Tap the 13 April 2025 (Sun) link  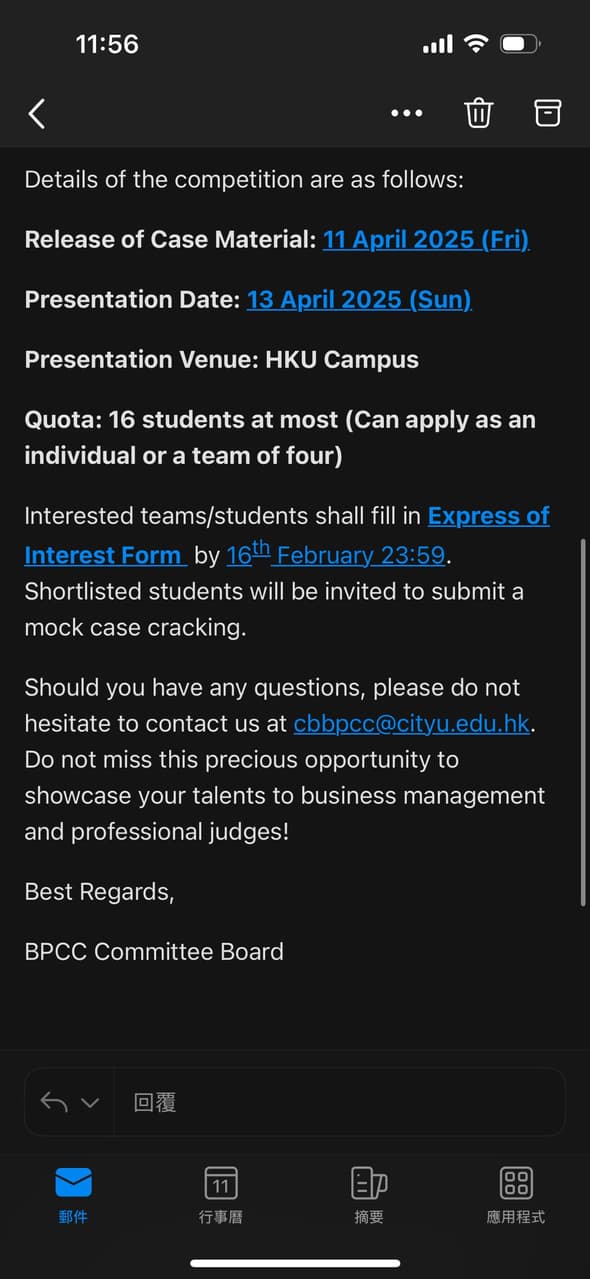point(358,299)
